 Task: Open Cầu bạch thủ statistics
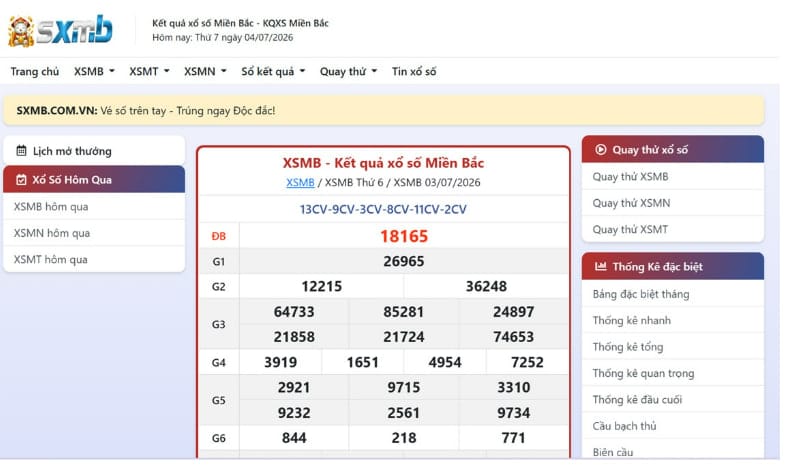624,426
